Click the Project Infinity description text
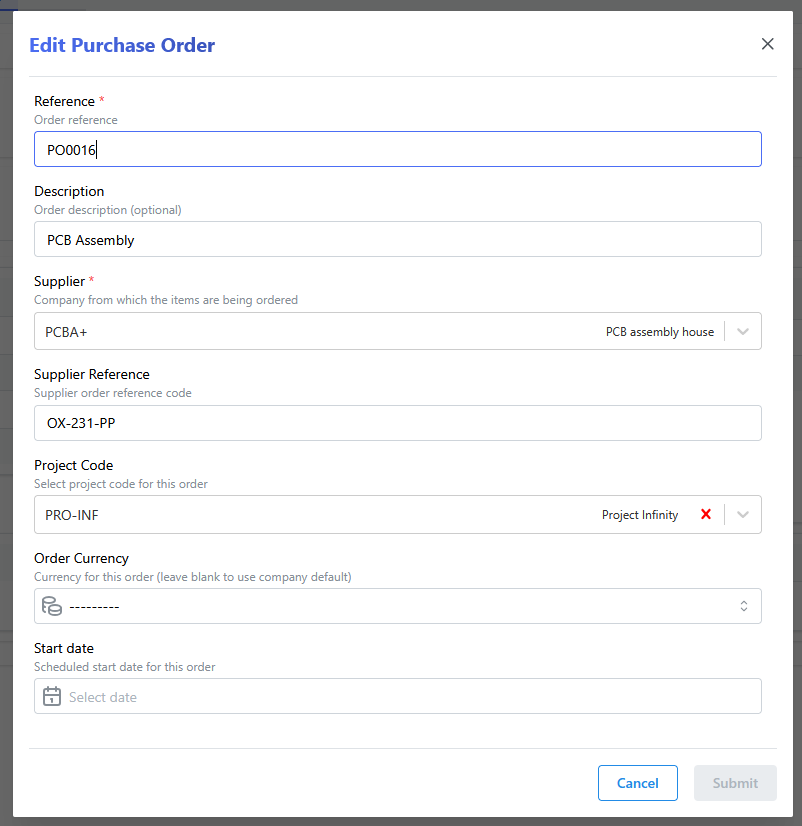The width and height of the screenshot is (802, 826). [640, 515]
